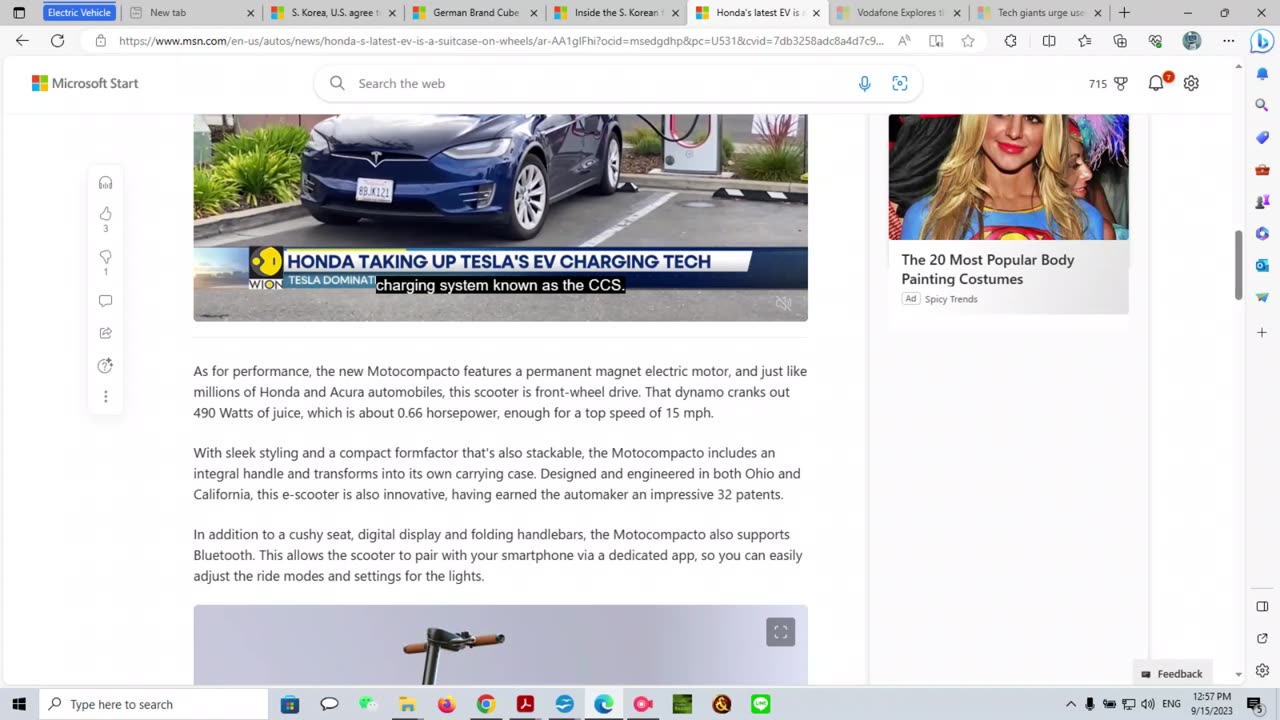
Task: Add this page to favorites star icon
Action: pos(968,41)
